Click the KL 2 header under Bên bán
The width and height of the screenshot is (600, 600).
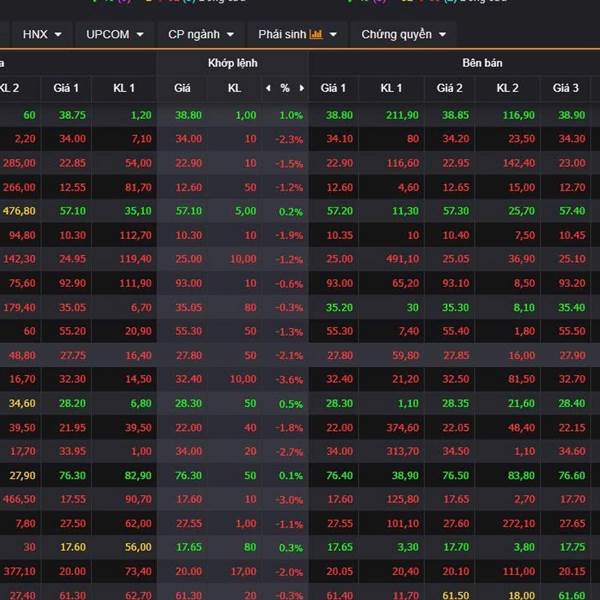(x=507, y=88)
